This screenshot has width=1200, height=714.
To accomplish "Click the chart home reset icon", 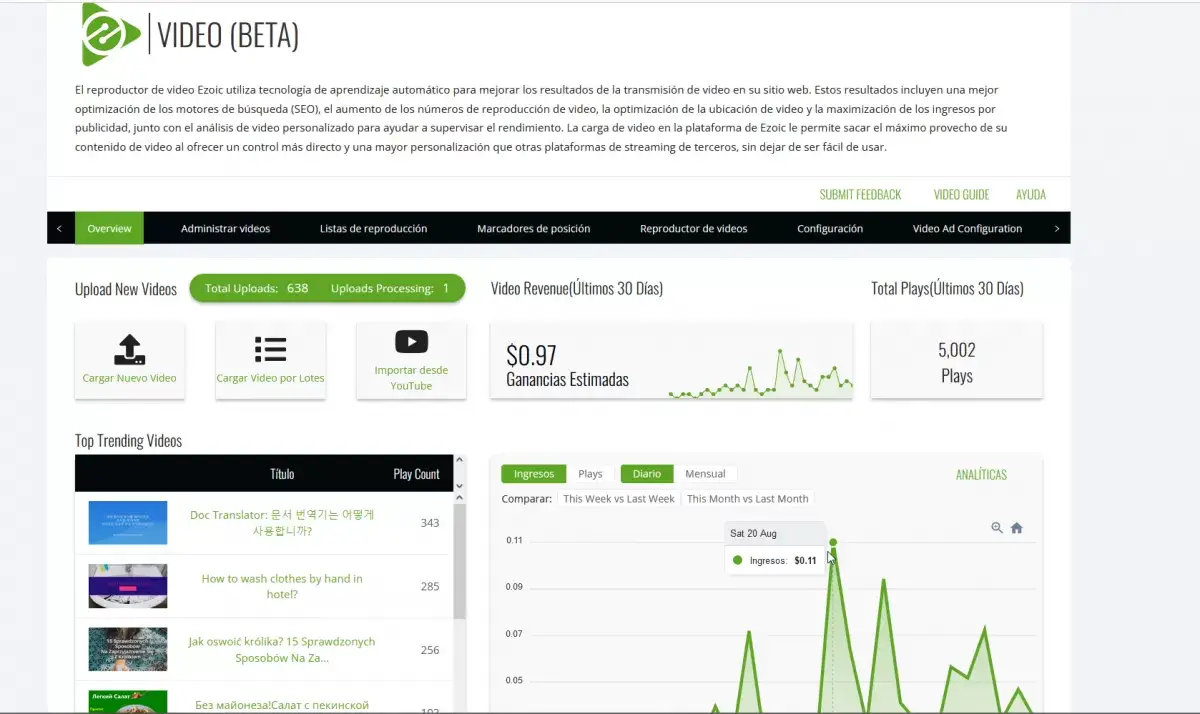I will (x=1017, y=528).
